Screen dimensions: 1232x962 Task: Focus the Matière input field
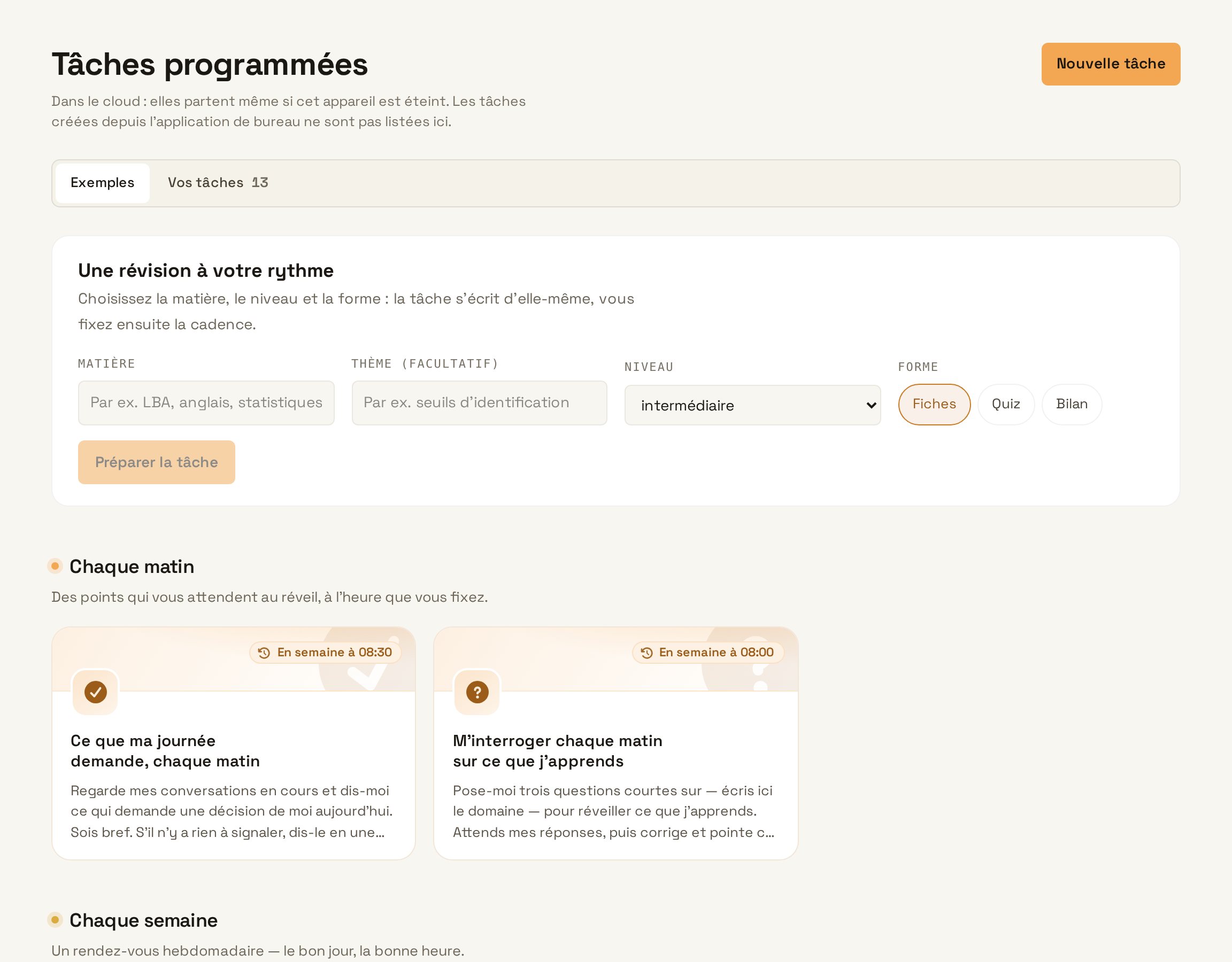(x=206, y=402)
